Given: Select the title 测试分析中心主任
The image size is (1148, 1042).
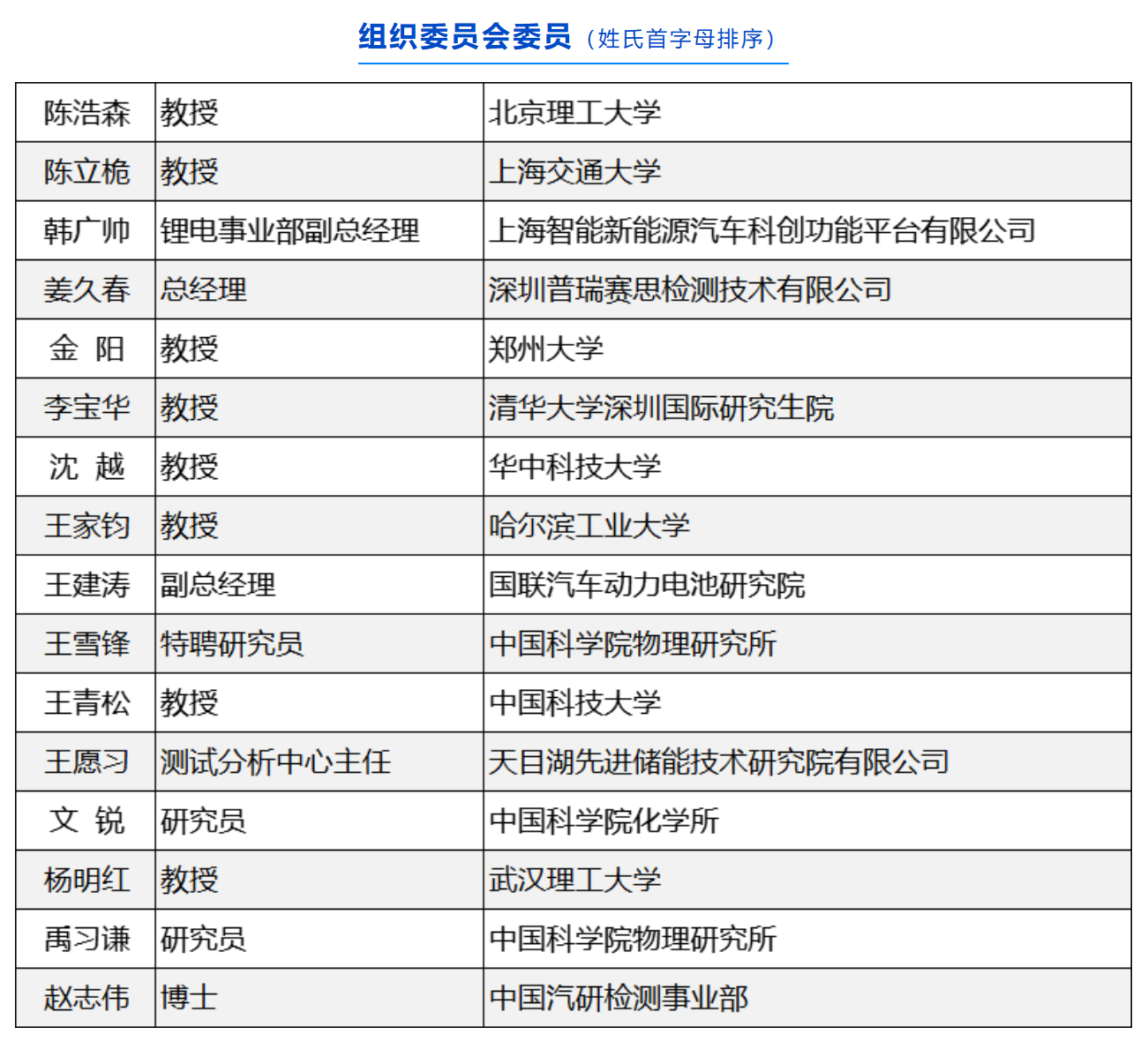Looking at the screenshot, I should pos(275,763).
